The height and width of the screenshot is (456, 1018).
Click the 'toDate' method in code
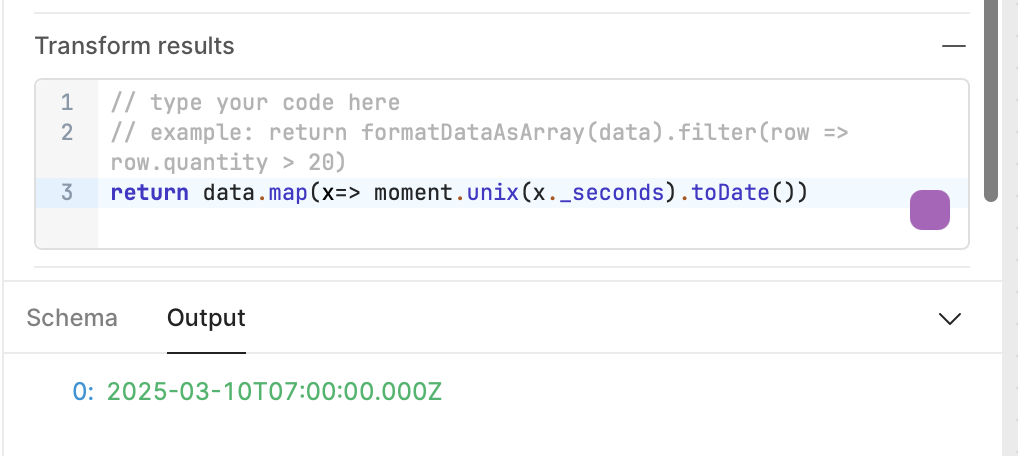click(x=730, y=193)
